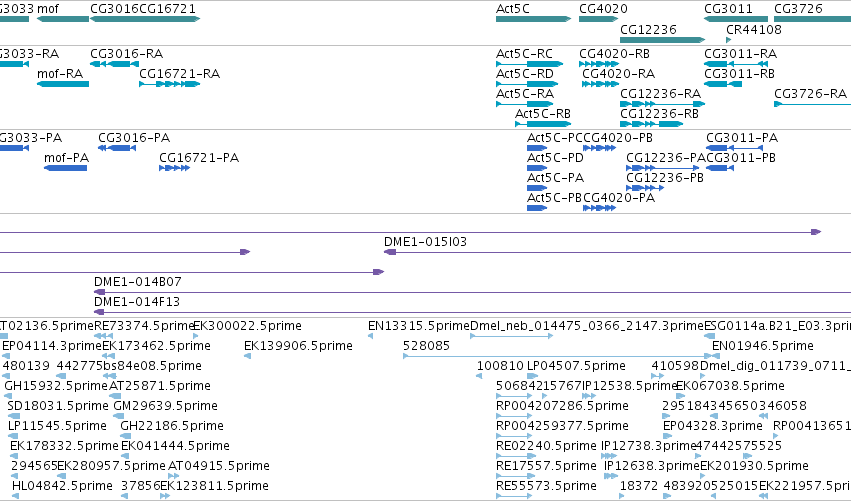This screenshot has width=851, height=501.
Task: Open EST label AT25871.5prime
Action: coord(160,386)
